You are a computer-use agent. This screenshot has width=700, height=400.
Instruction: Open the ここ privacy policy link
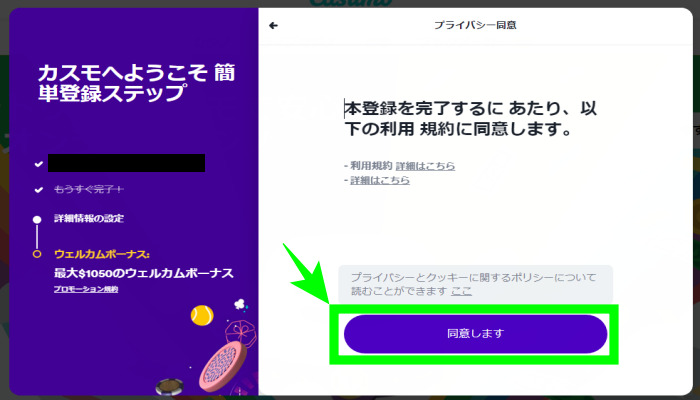(462, 292)
